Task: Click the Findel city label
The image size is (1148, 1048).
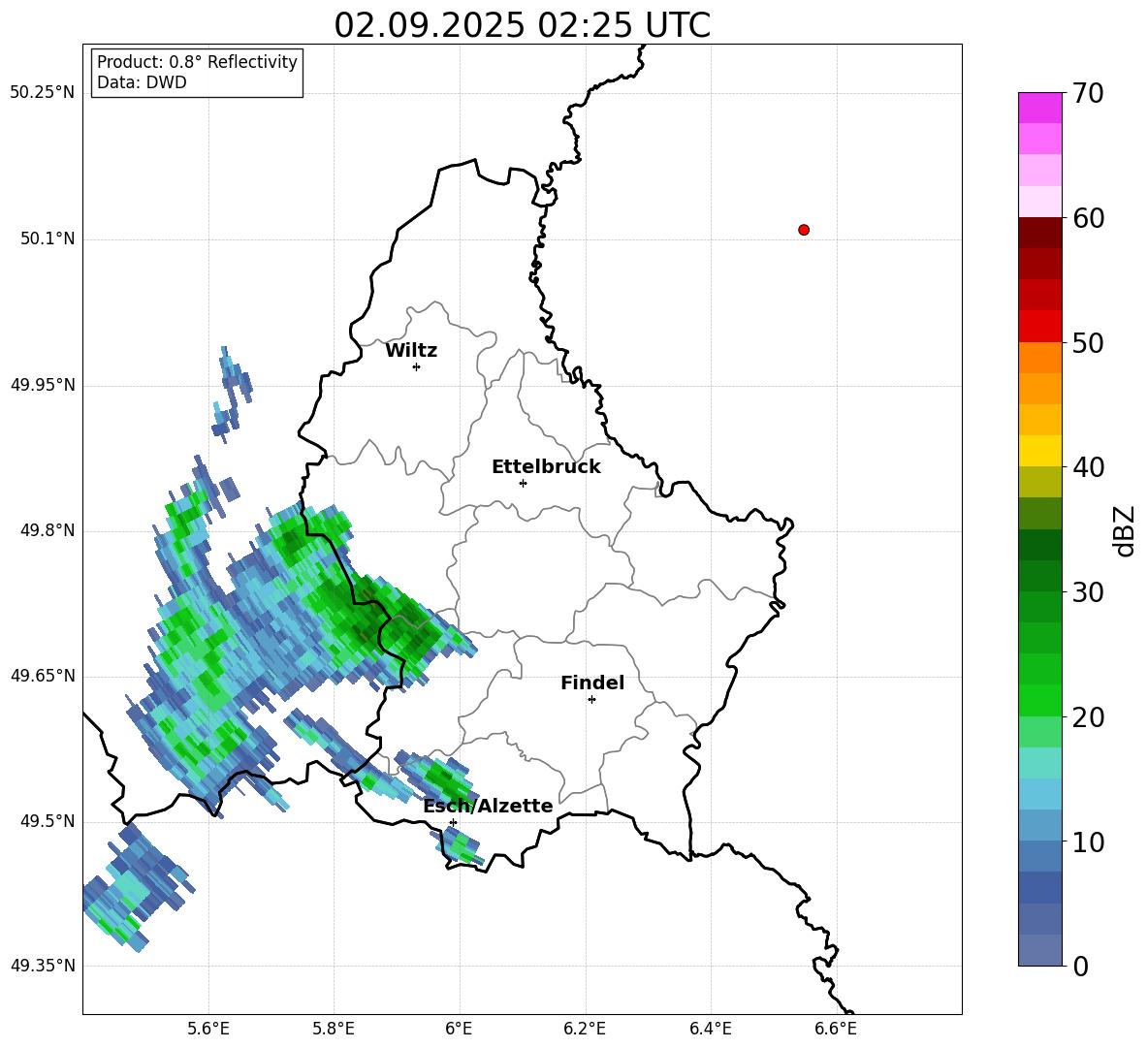Action: tap(592, 683)
